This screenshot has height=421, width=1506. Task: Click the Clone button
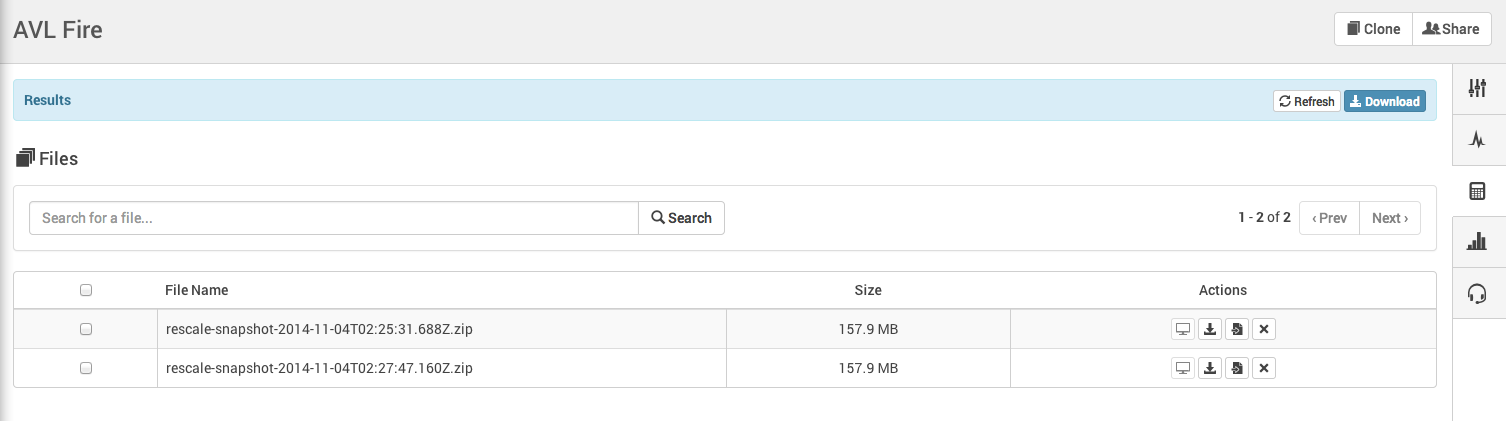pyautogui.click(x=1373, y=29)
